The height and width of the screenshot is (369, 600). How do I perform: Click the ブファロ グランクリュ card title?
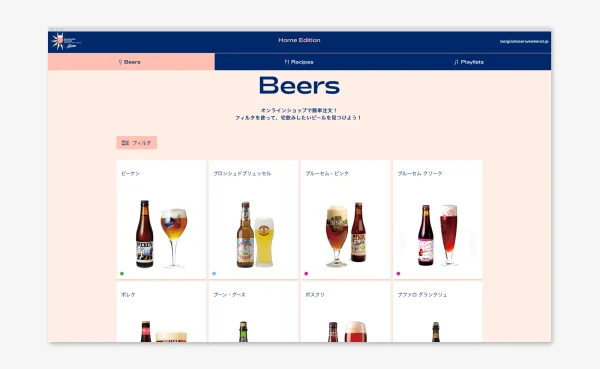point(422,295)
